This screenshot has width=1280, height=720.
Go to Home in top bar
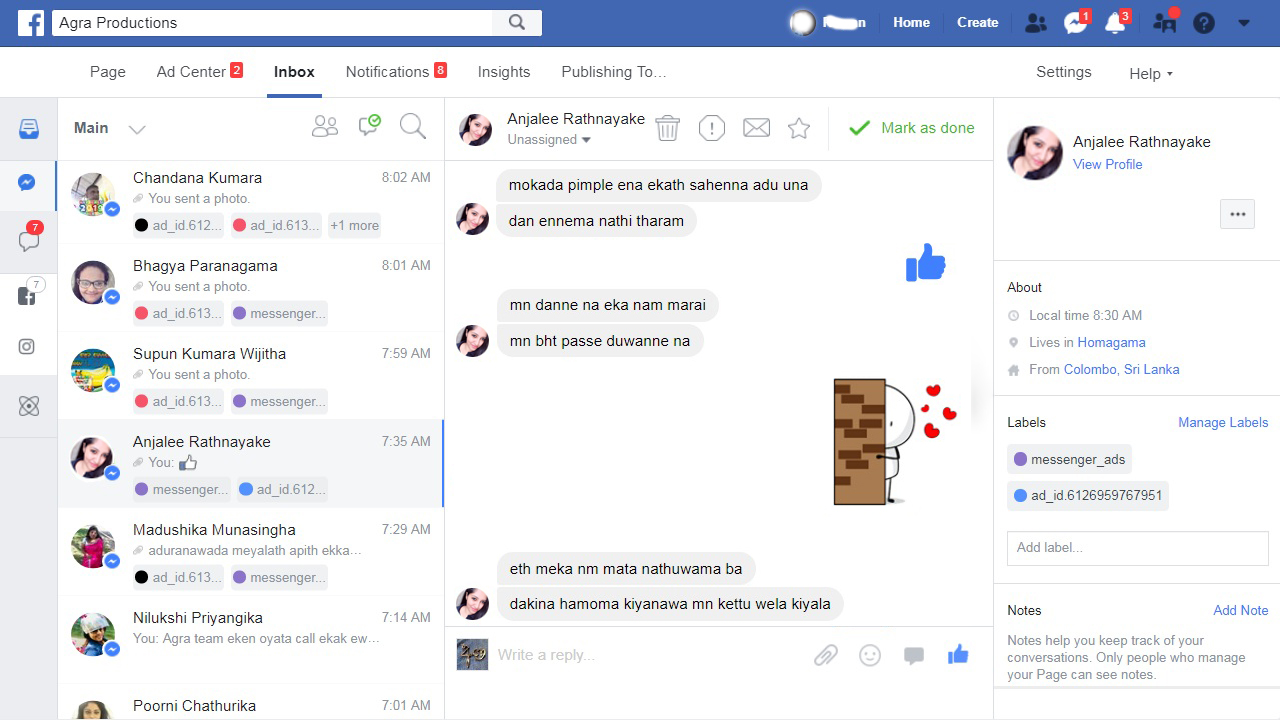coord(911,22)
